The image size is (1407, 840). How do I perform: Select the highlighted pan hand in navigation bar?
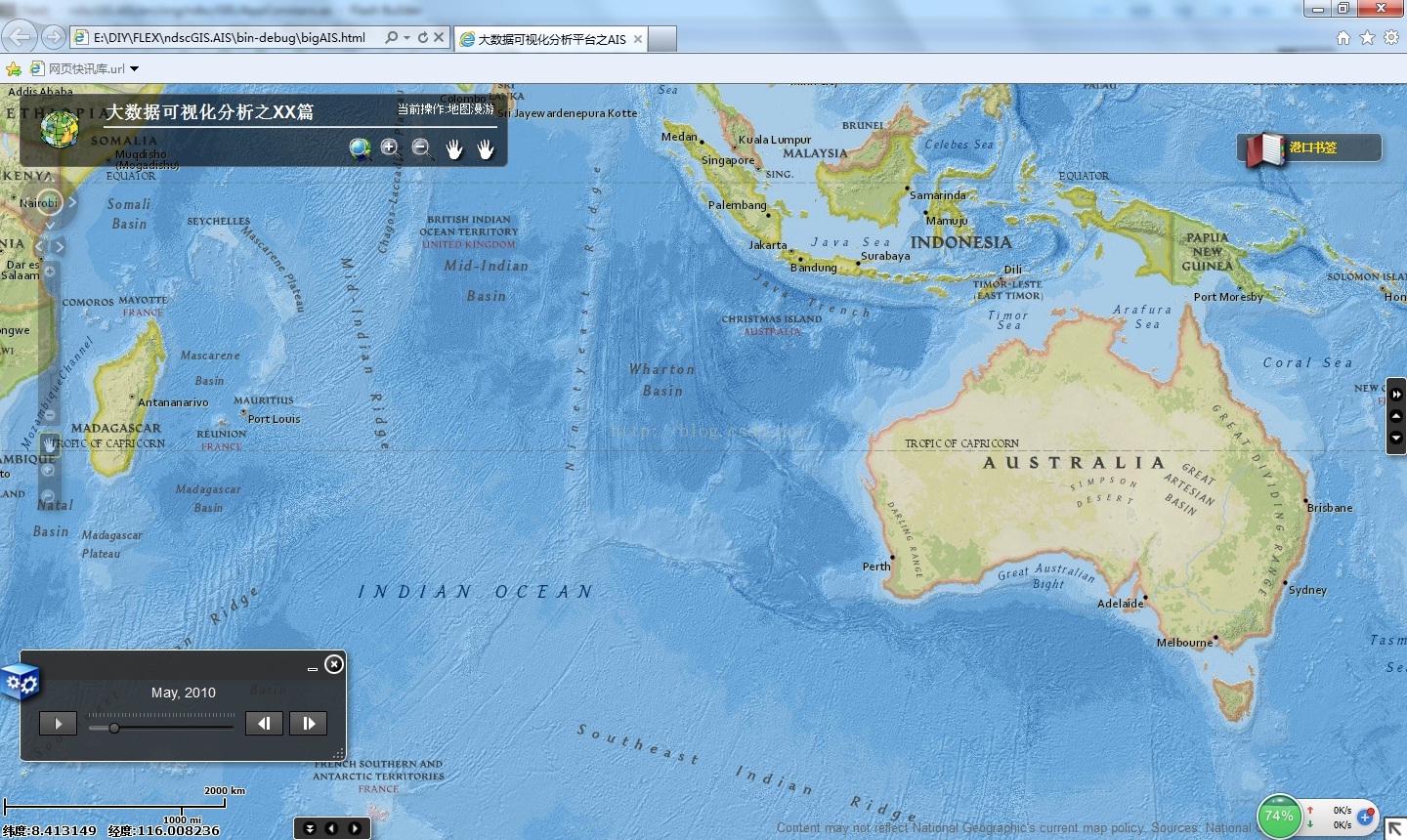point(50,444)
